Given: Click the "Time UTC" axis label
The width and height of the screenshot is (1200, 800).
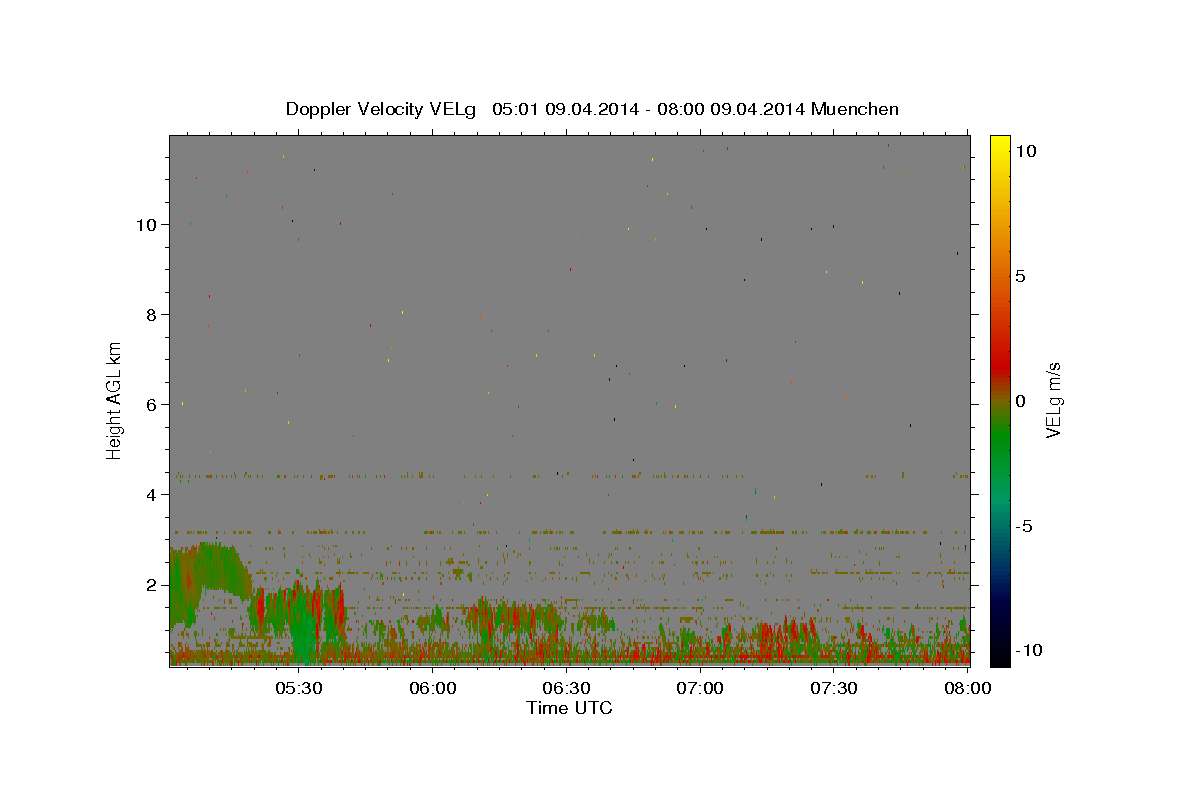Looking at the screenshot, I should point(569,708).
